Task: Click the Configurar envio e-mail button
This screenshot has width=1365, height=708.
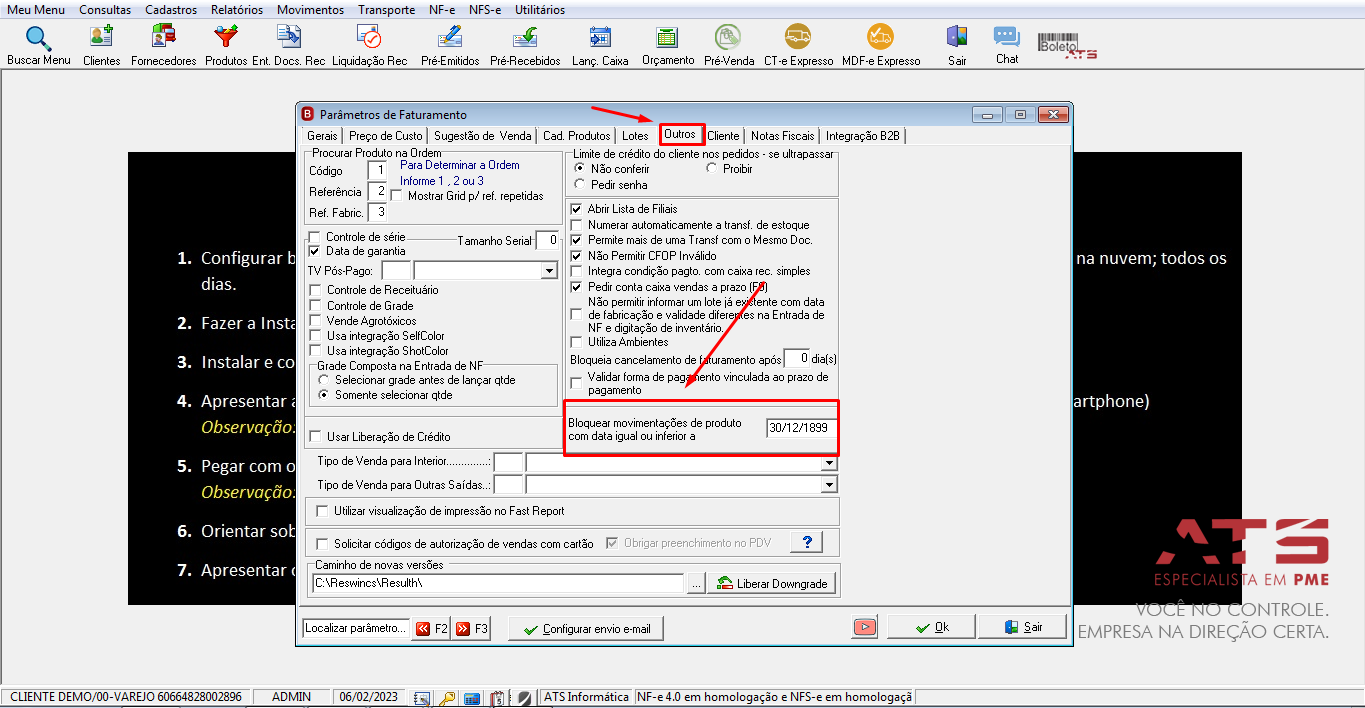Action: click(586, 628)
